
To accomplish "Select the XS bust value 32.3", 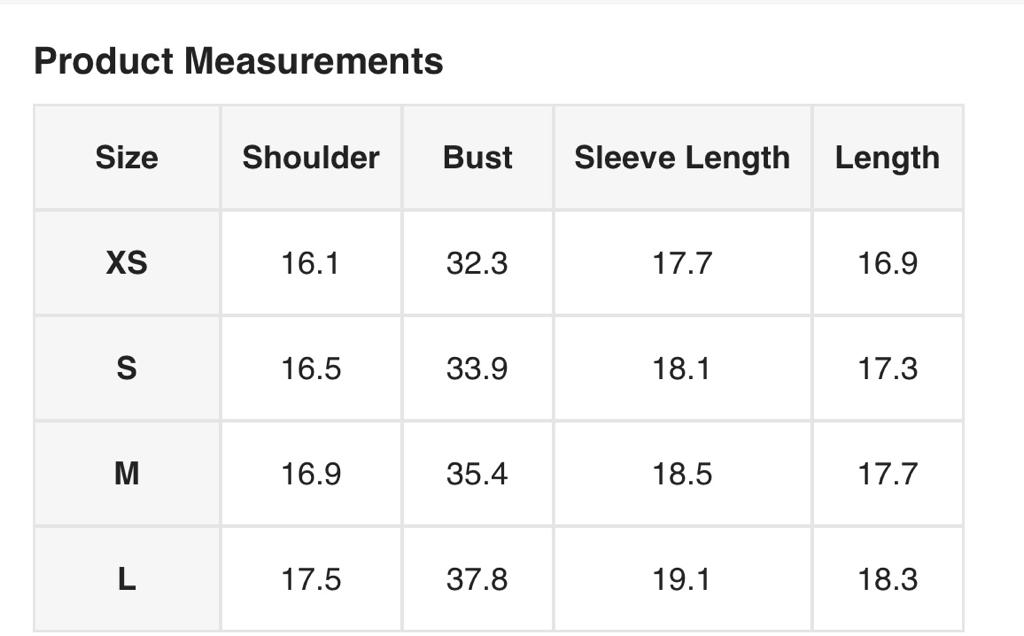I will click(x=477, y=263).
